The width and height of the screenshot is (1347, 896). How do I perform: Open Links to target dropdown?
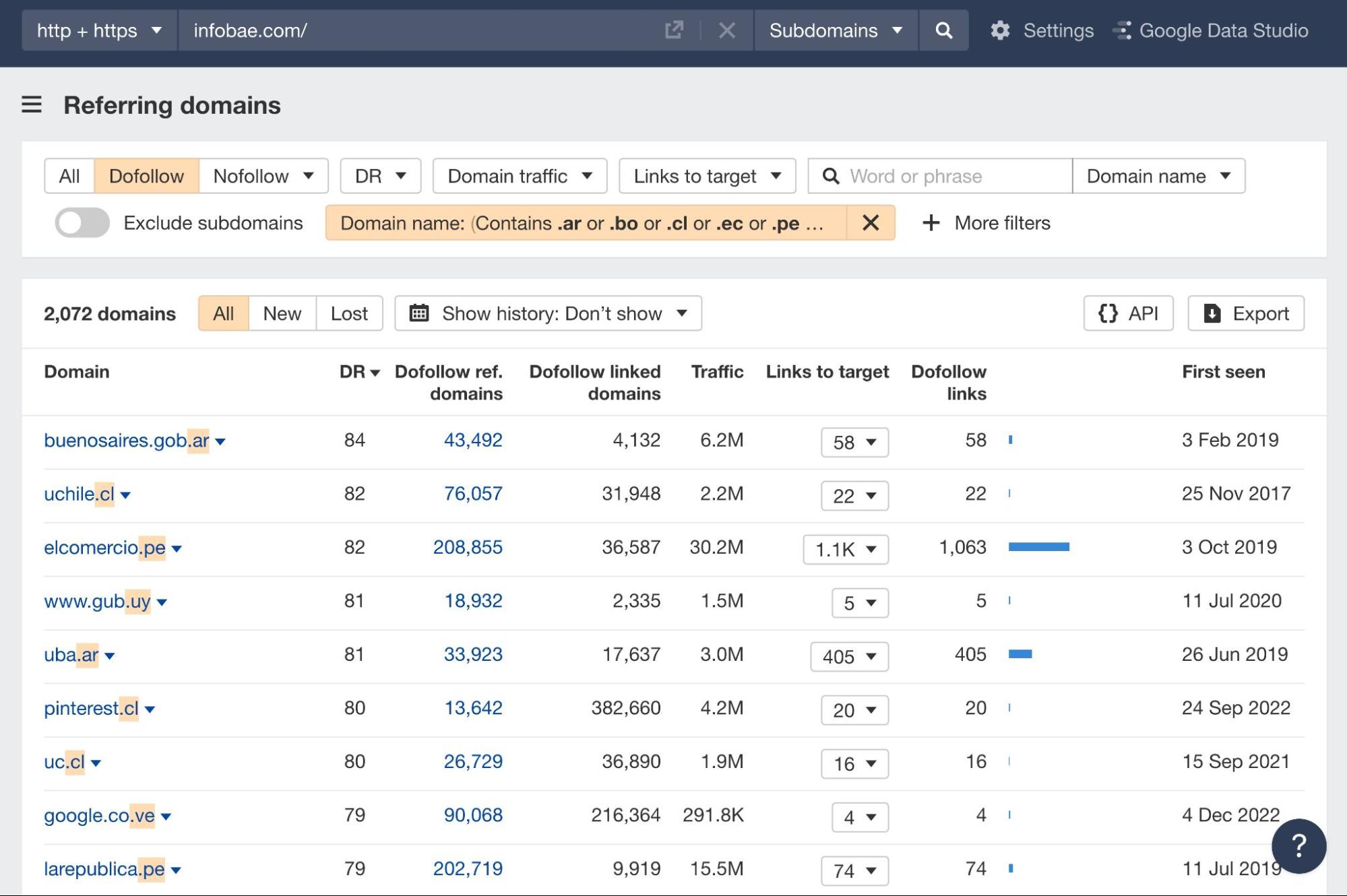coord(707,175)
